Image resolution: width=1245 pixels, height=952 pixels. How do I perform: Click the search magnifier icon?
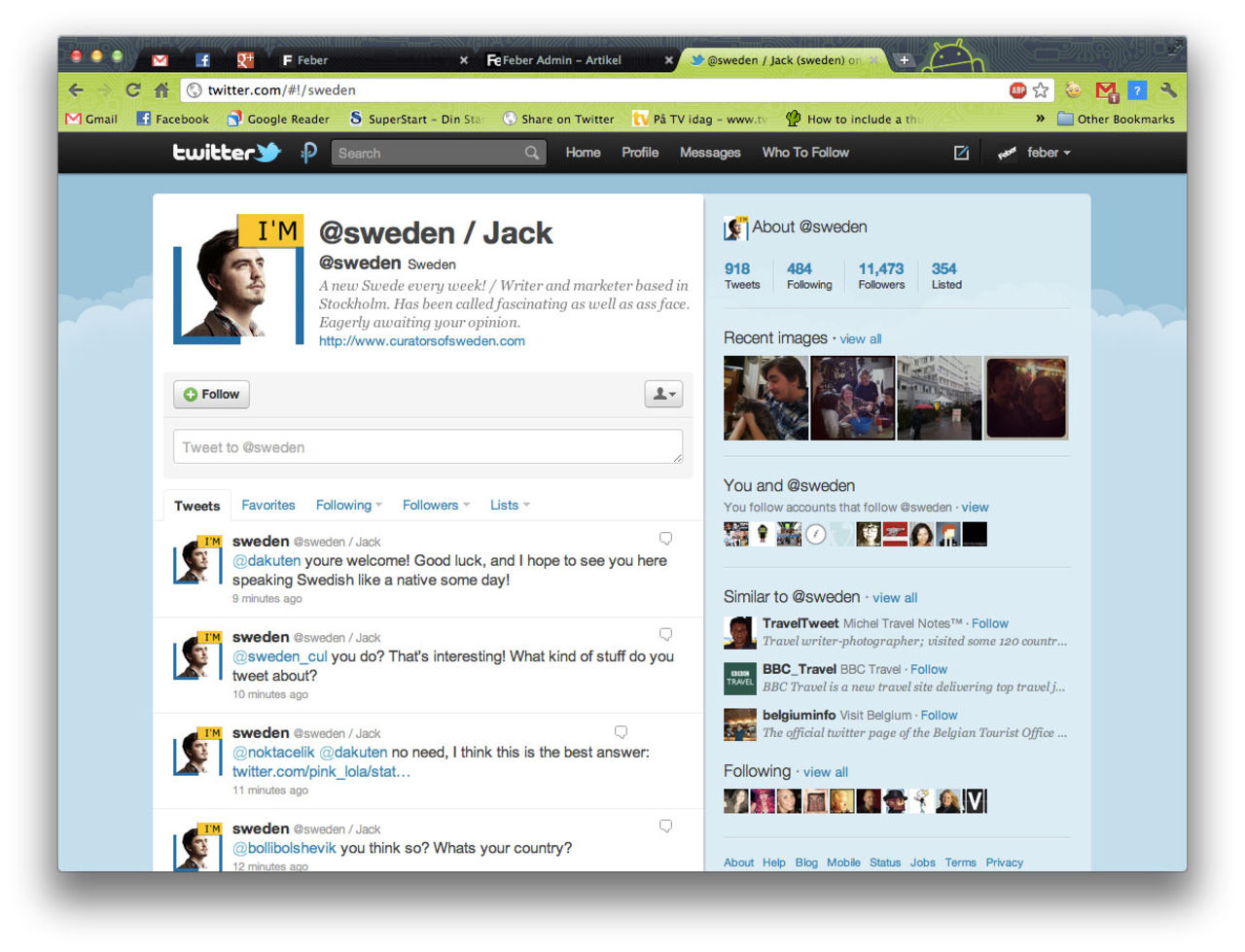point(532,153)
